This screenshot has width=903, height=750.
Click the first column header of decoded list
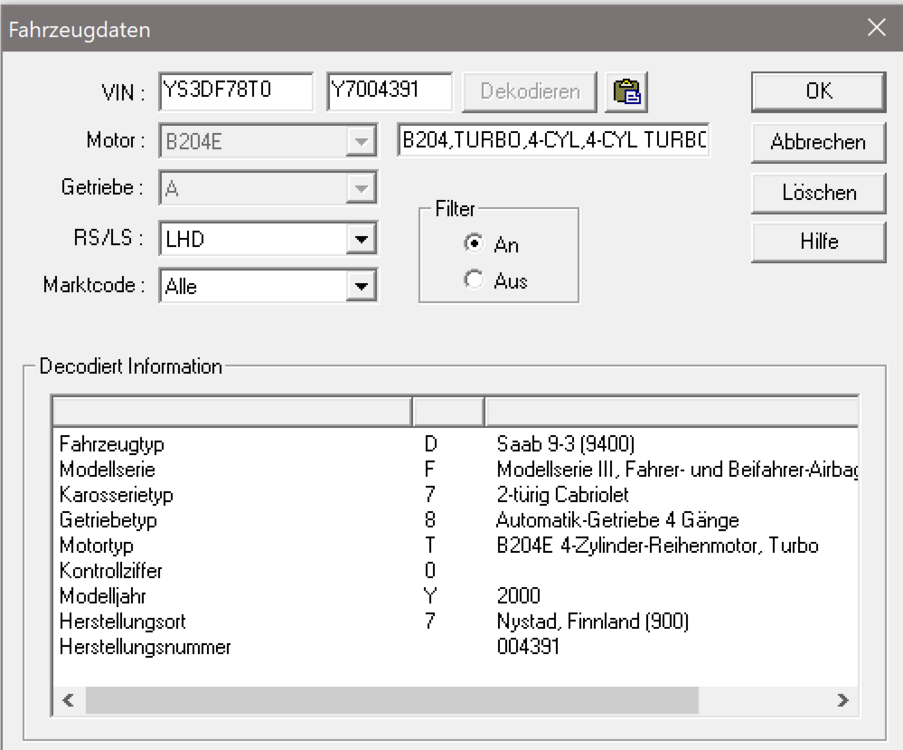pos(232,411)
